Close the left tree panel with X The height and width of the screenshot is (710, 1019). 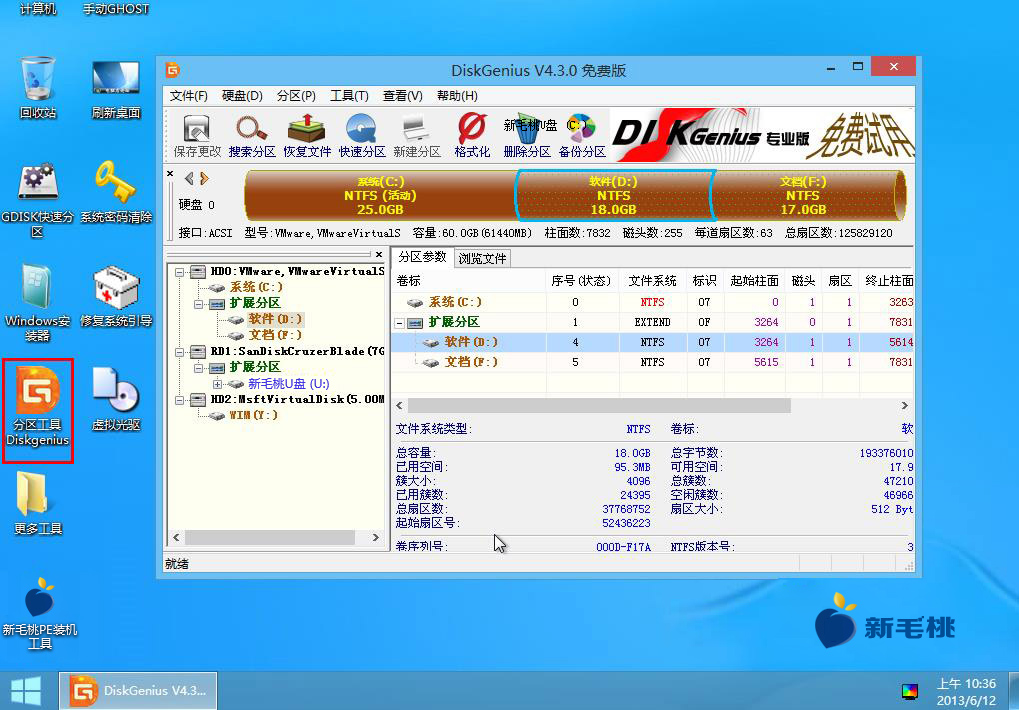point(379,255)
